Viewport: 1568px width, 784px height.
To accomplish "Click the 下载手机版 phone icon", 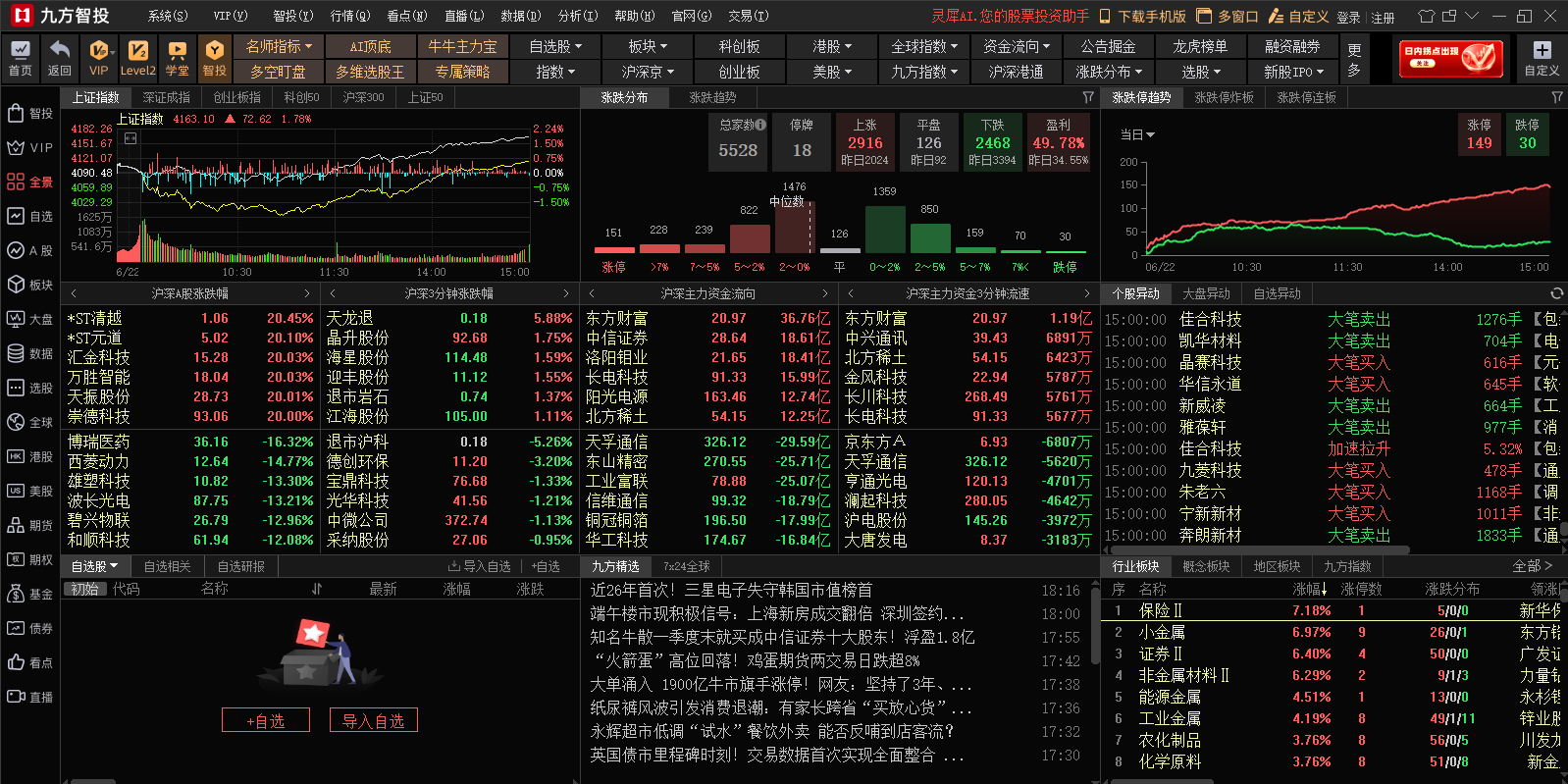I will click(x=1105, y=16).
